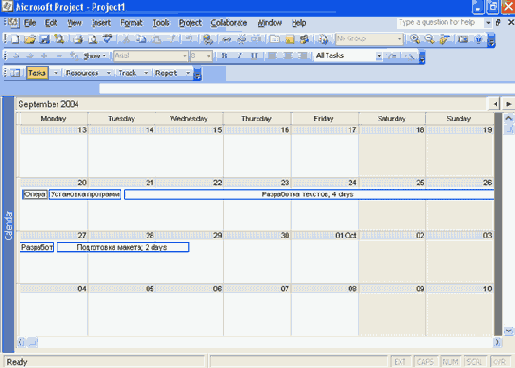The height and width of the screenshot is (368, 515).
Task: Zoom out of the calendar
Action: click(x=429, y=39)
